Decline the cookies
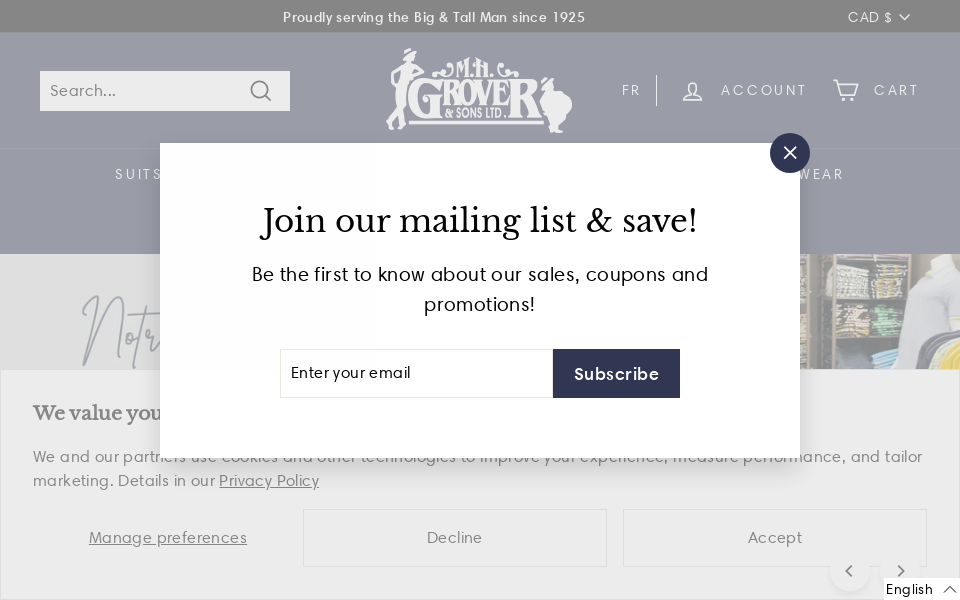 point(454,538)
